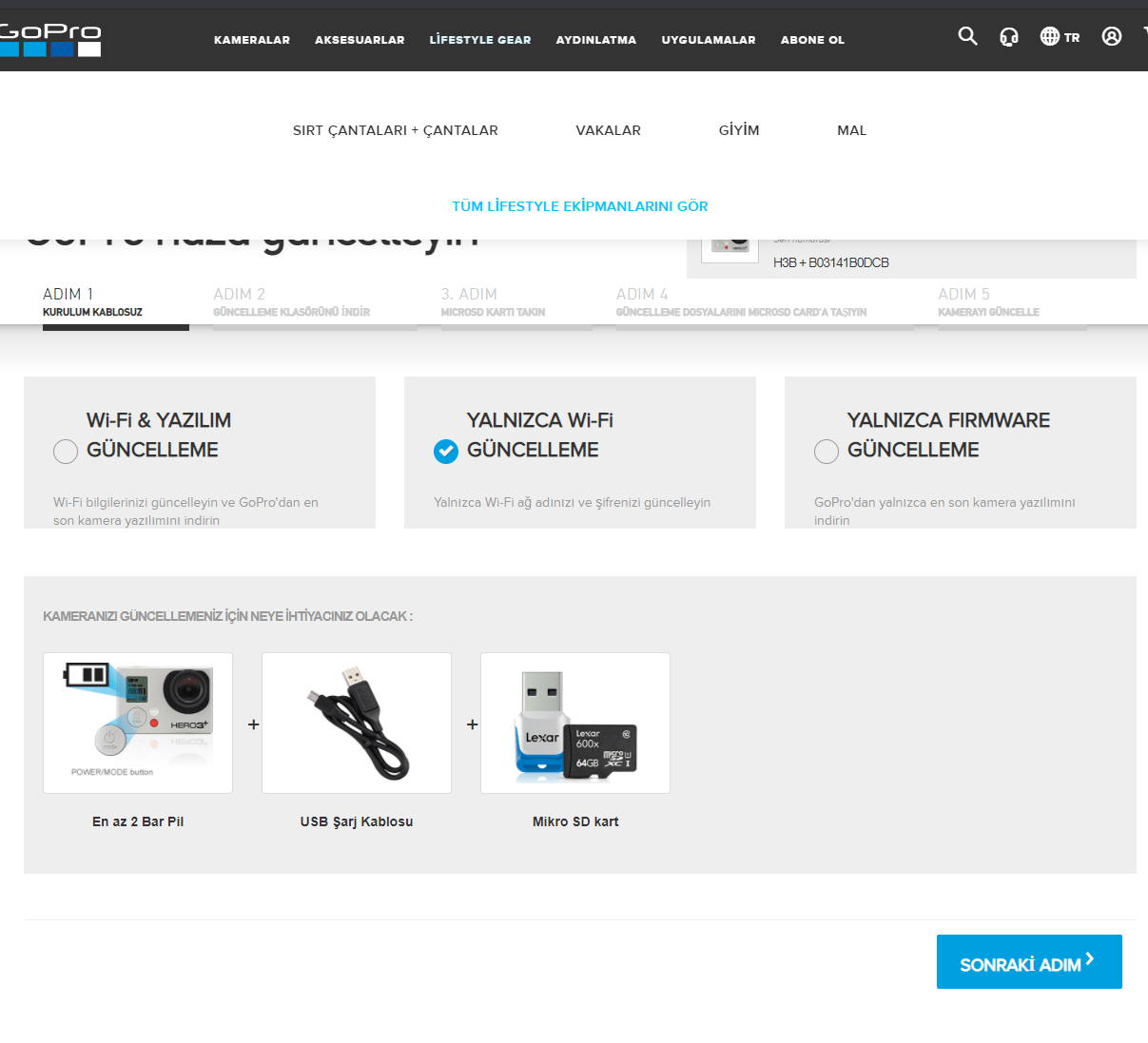
Task: Click the 'En az 2 Bar Pil' caption
Action: [138, 821]
